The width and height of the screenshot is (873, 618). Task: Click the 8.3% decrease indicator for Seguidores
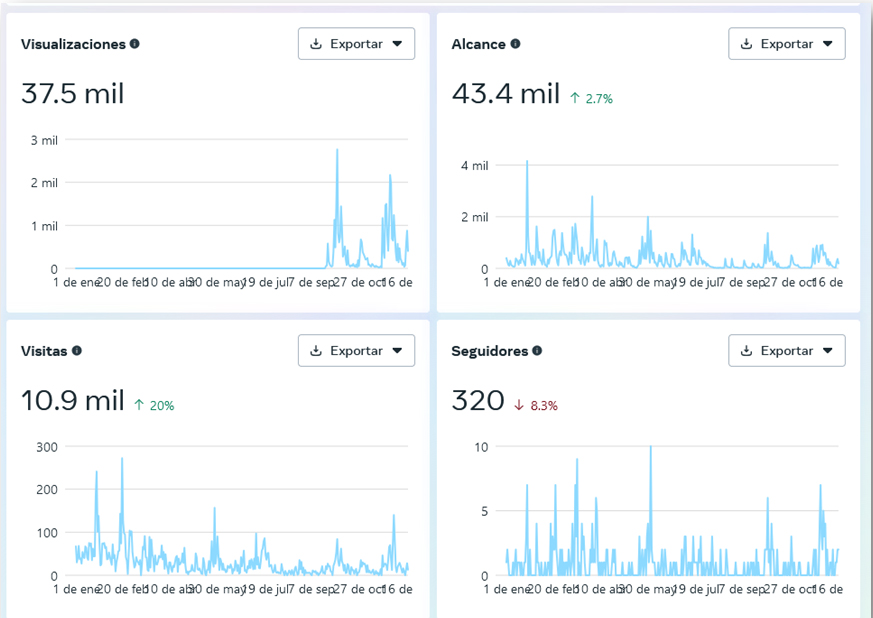pos(536,405)
